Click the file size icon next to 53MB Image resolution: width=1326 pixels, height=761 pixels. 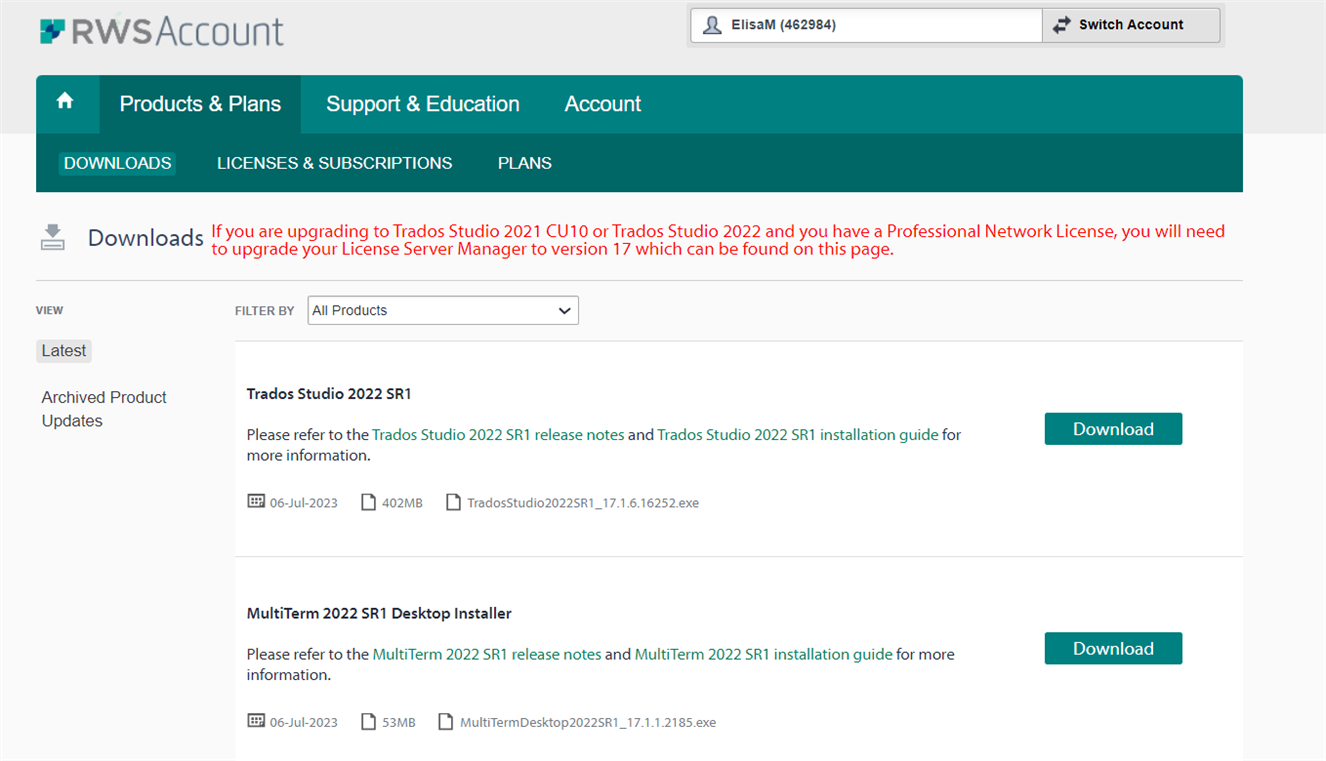tap(369, 721)
